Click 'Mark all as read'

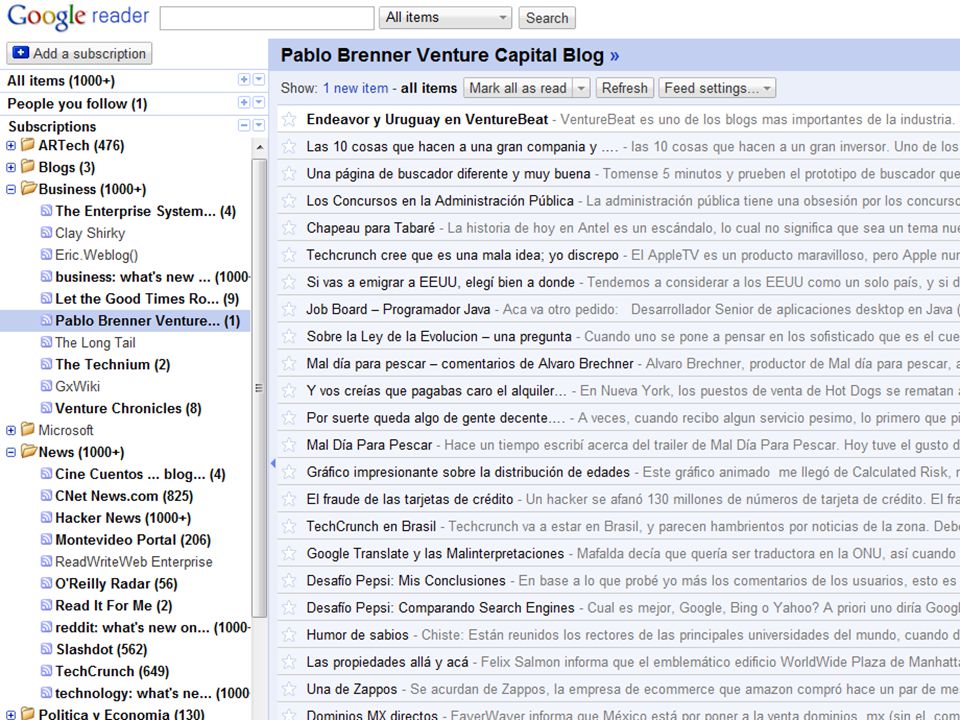[x=518, y=88]
